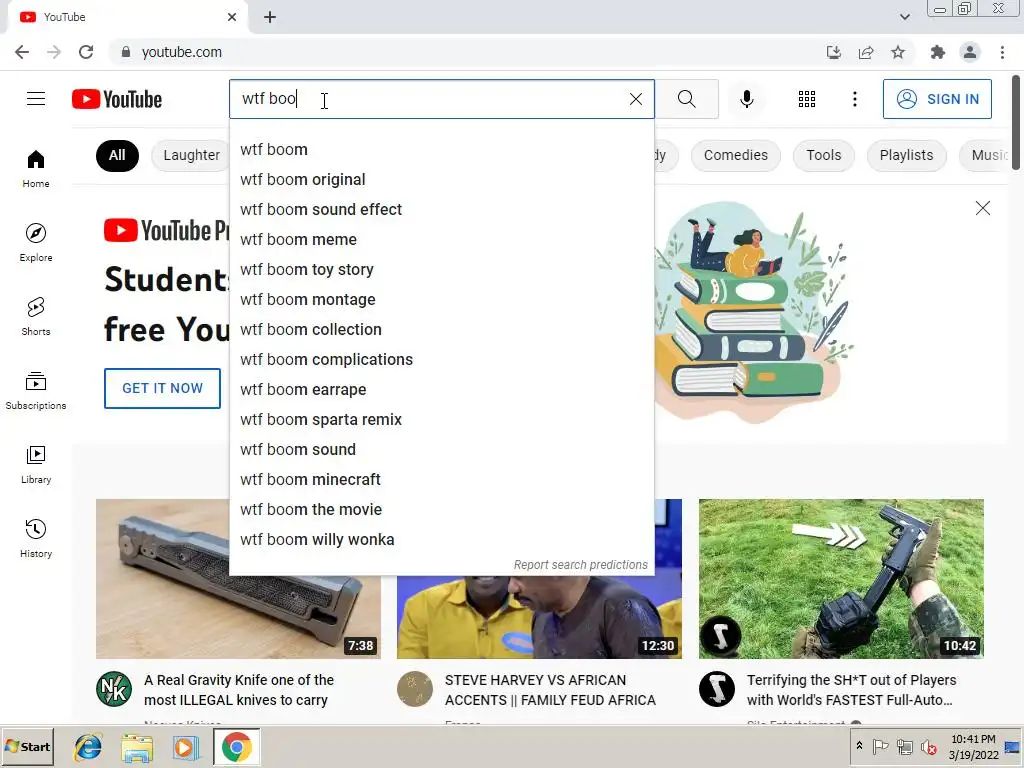This screenshot has width=1024, height=768.
Task: Click the channel avatar beside Terrifying video
Action: tap(716, 689)
